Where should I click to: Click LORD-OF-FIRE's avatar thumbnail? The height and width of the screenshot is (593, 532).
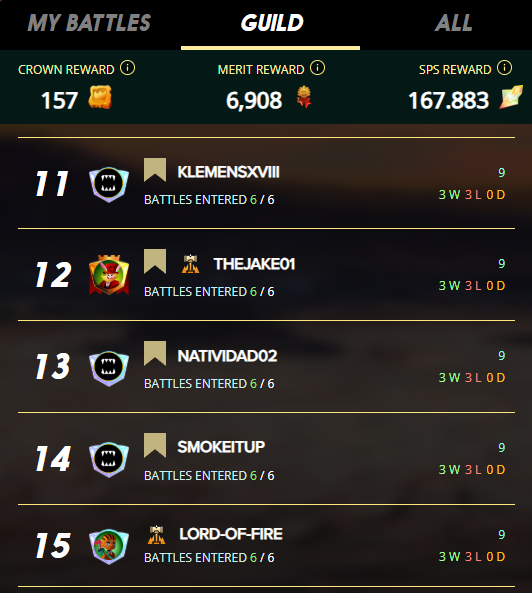109,546
